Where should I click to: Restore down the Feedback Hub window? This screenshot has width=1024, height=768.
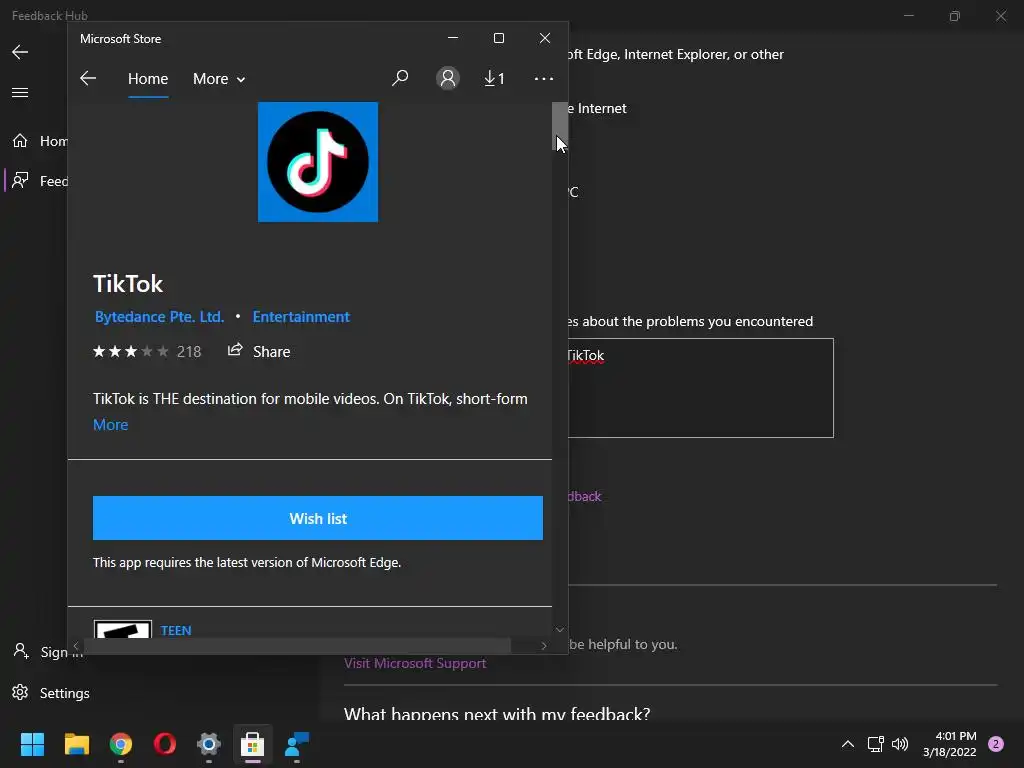955,16
